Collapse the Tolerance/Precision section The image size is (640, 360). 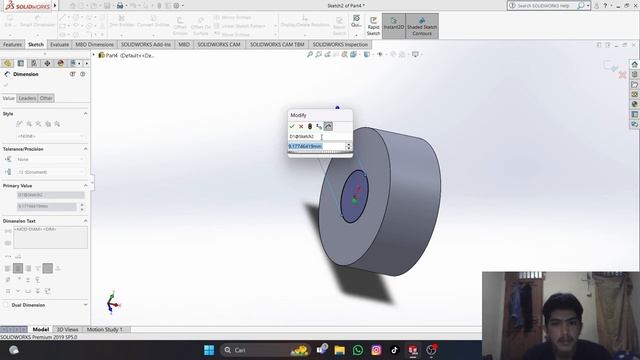point(85,149)
